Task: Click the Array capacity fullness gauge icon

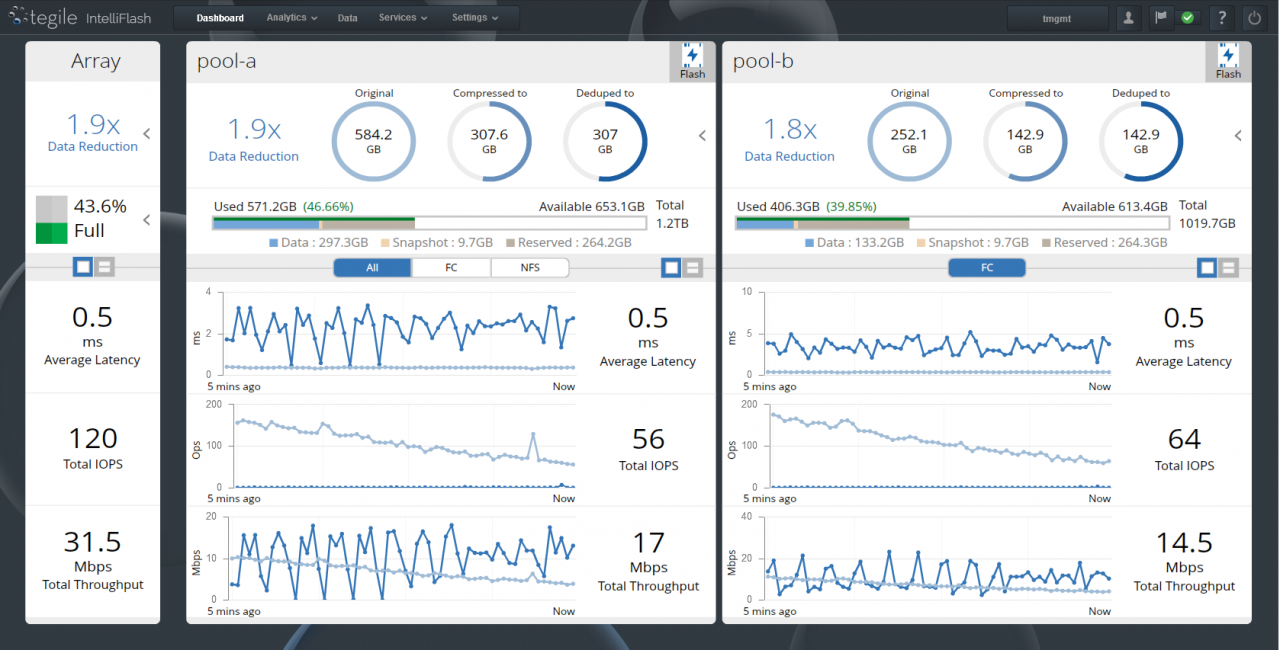Action: tap(51, 220)
